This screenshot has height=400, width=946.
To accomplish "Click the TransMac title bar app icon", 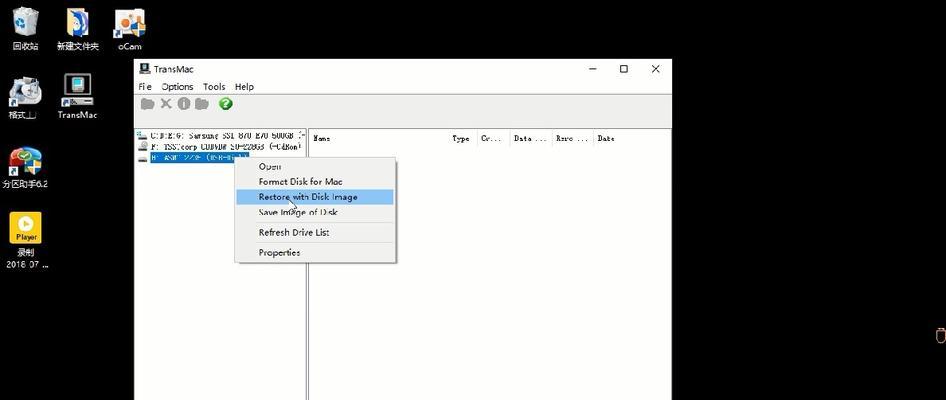I will pos(144,69).
